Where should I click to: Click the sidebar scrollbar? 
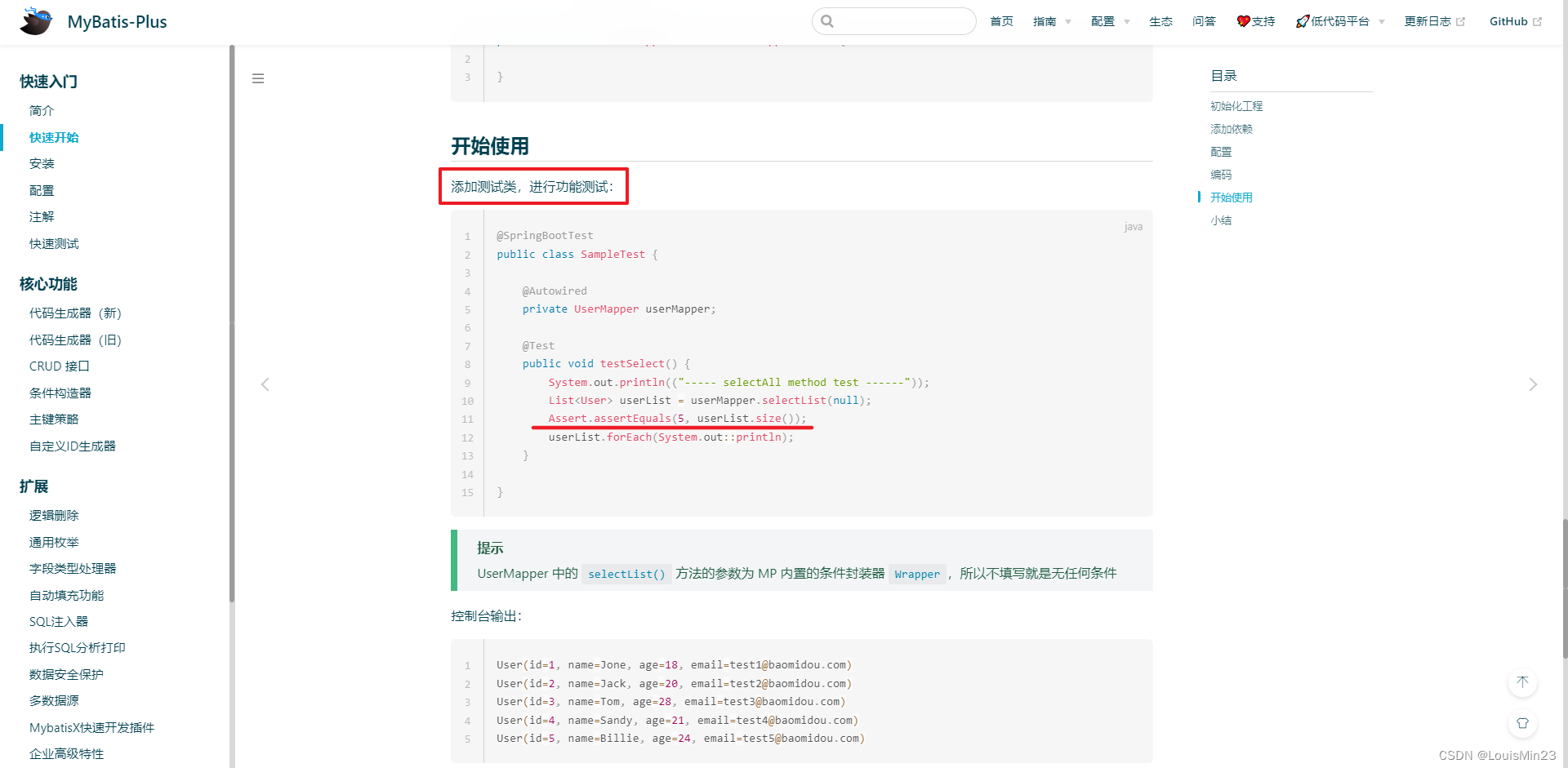[232, 324]
